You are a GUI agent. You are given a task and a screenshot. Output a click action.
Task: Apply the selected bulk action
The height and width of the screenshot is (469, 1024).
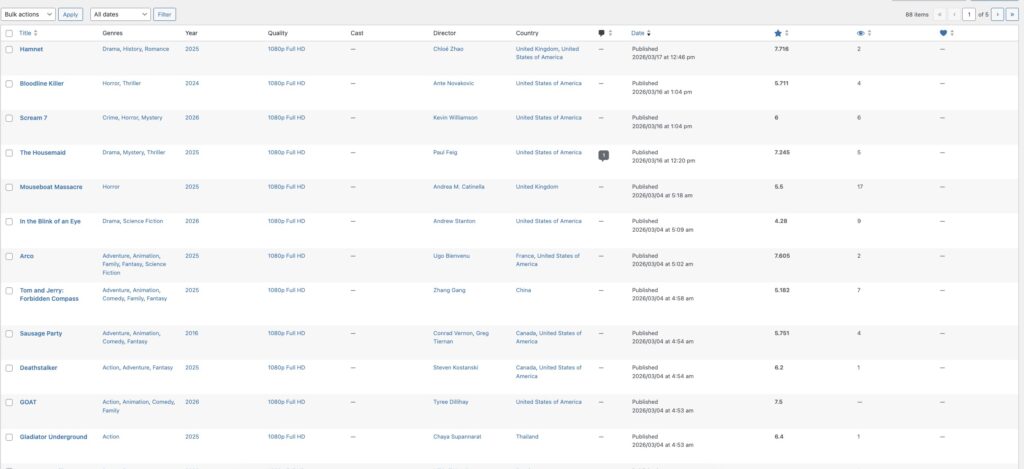(x=71, y=14)
